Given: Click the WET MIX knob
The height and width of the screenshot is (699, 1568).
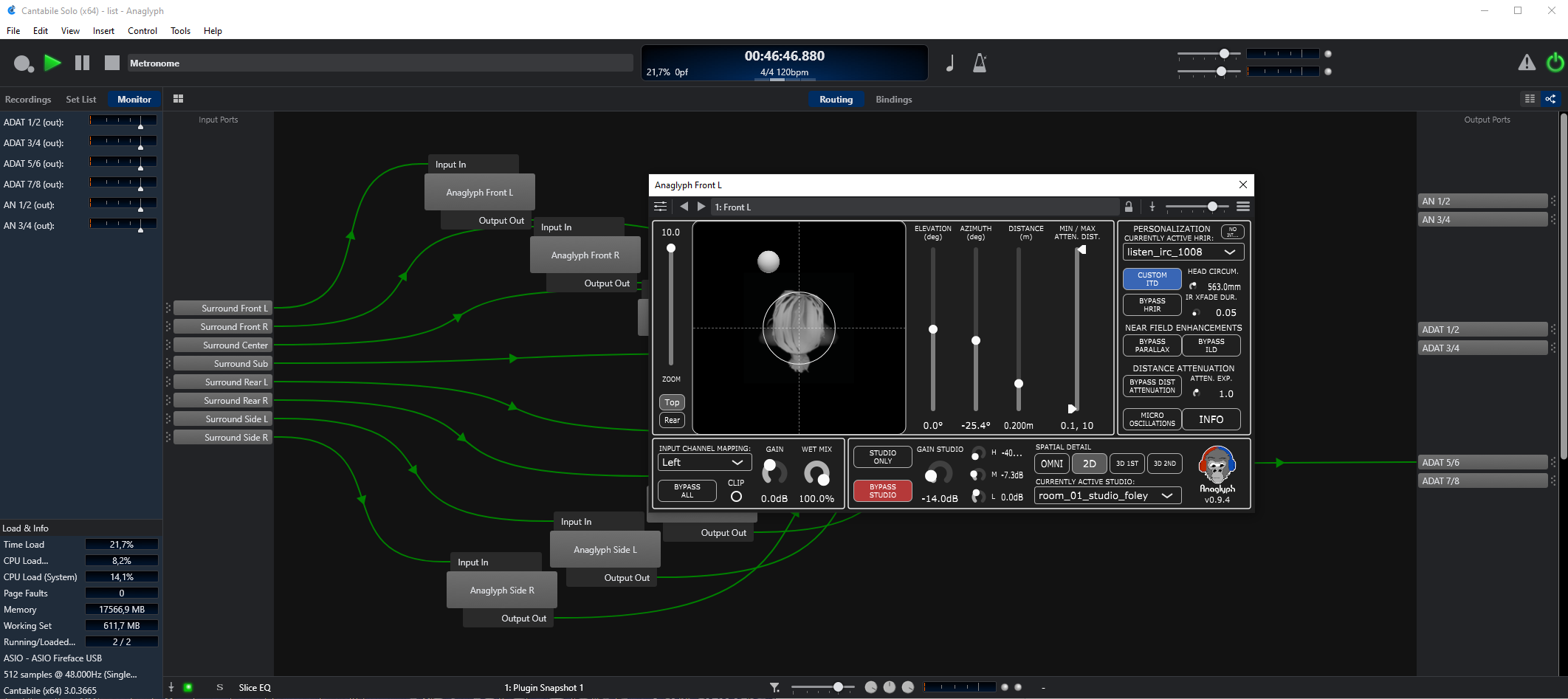Looking at the screenshot, I should pos(816,472).
